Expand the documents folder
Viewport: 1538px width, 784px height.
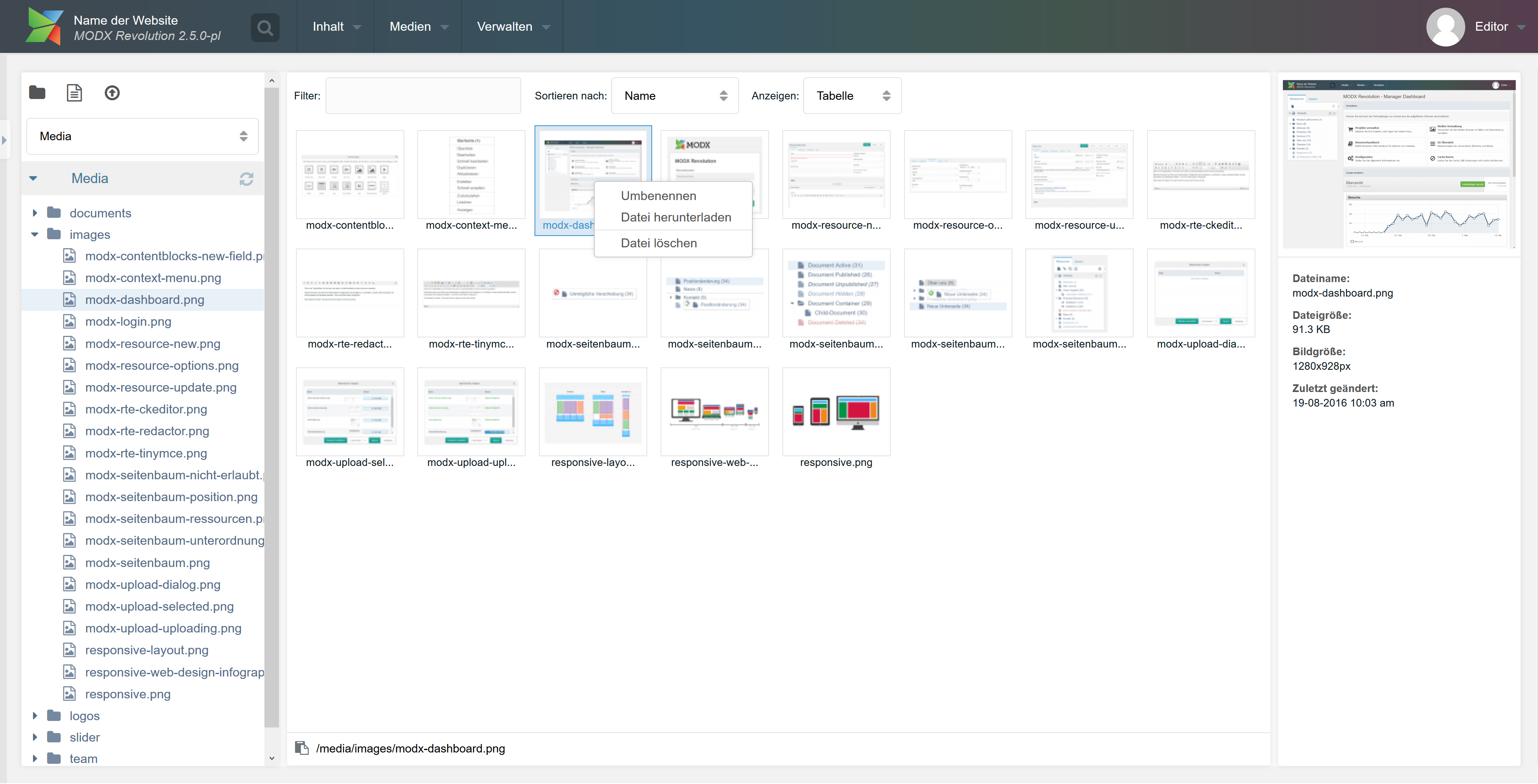pyautogui.click(x=34, y=213)
